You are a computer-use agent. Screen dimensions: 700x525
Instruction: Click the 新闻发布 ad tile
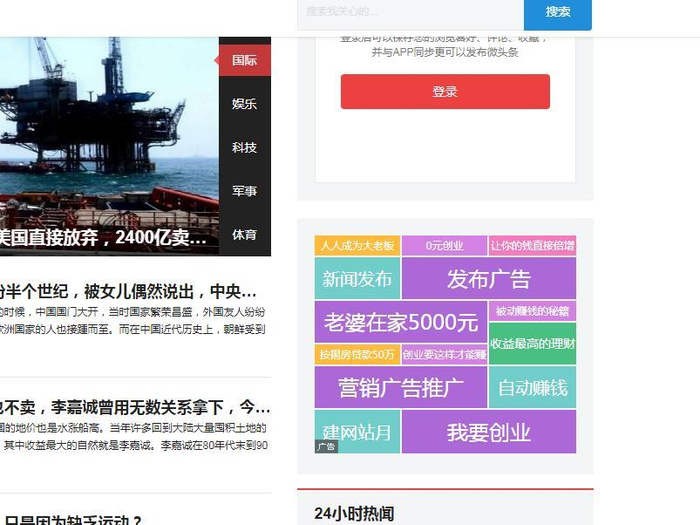coord(357,279)
